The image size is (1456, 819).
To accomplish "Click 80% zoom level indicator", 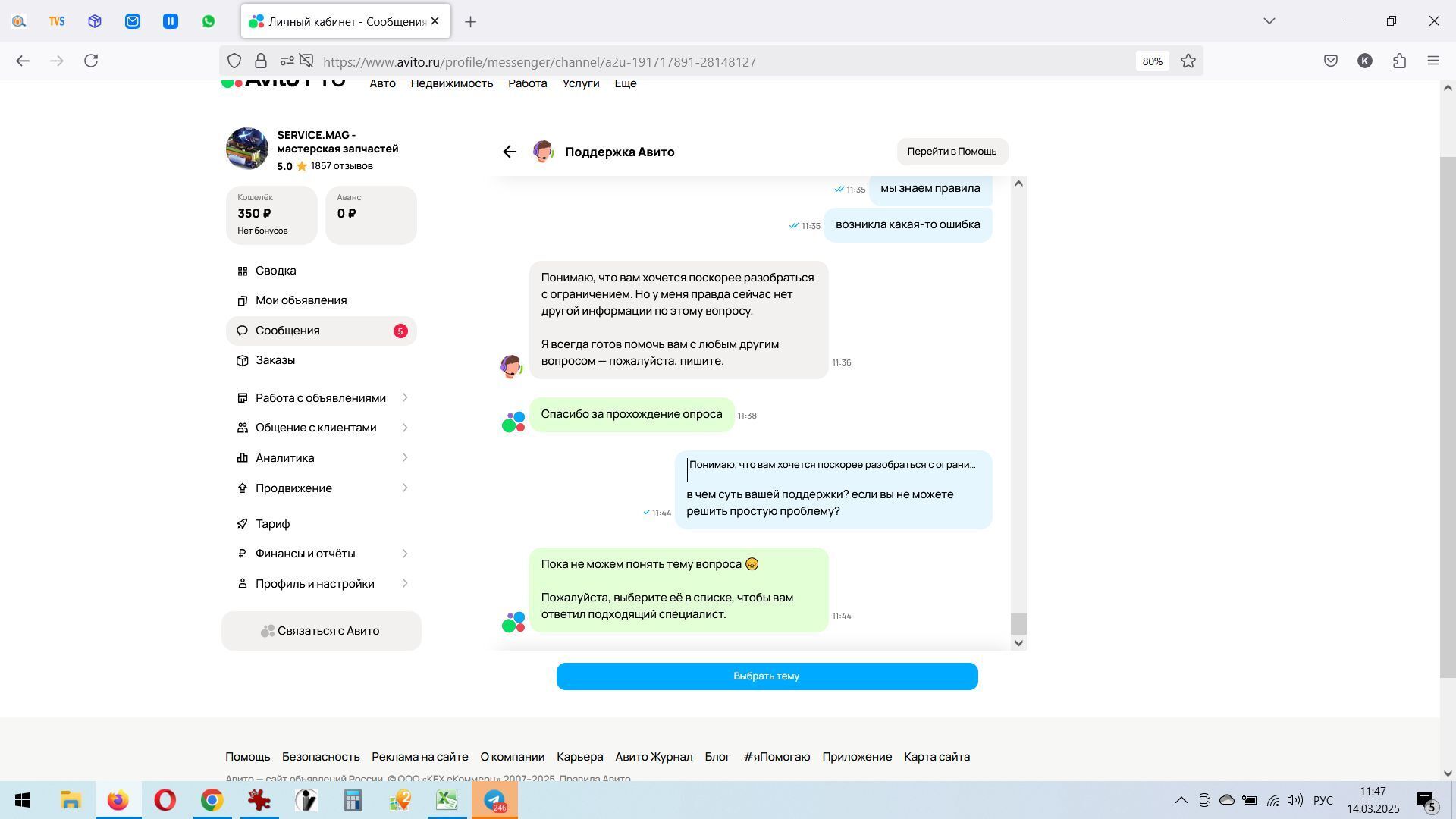I will (1152, 61).
